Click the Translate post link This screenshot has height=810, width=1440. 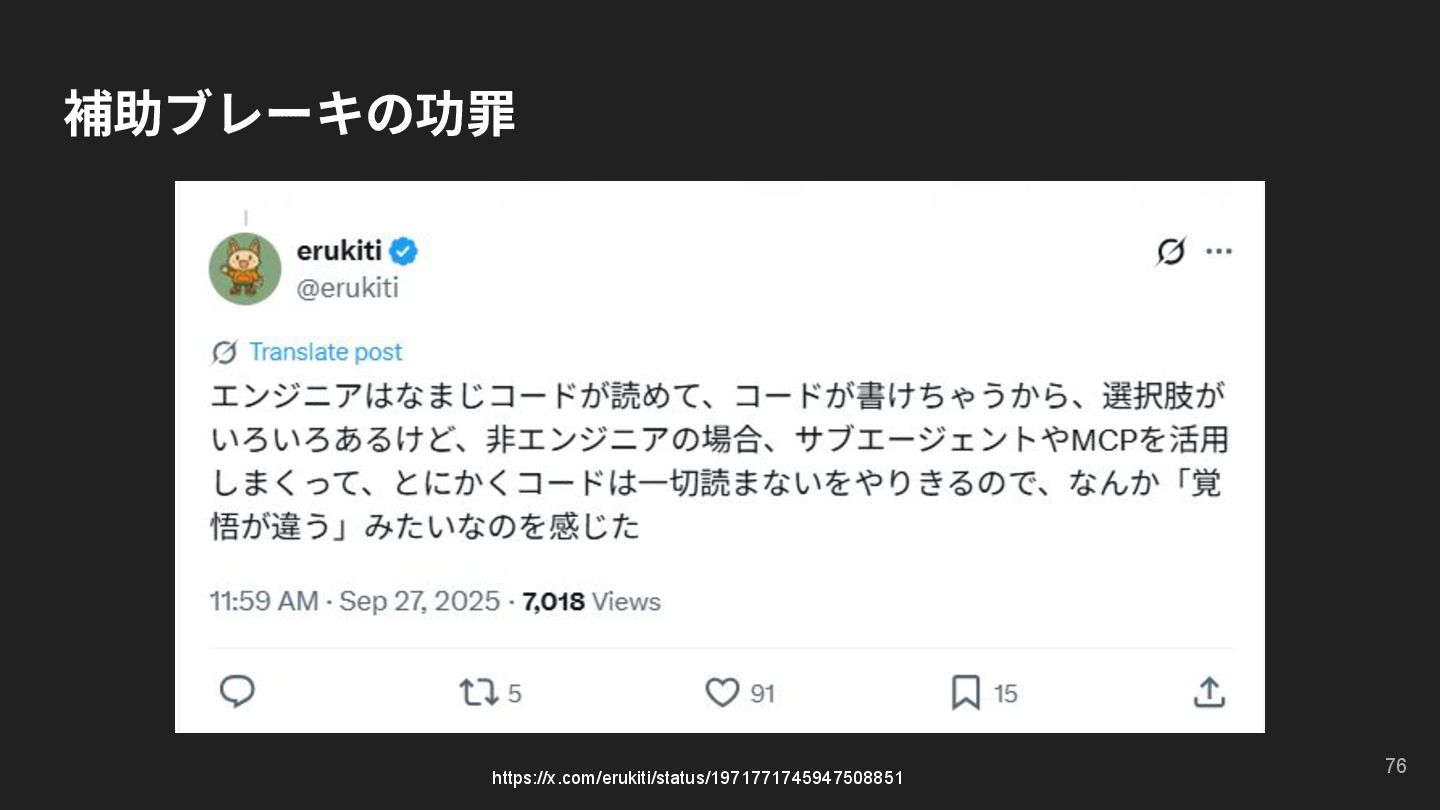coord(325,352)
